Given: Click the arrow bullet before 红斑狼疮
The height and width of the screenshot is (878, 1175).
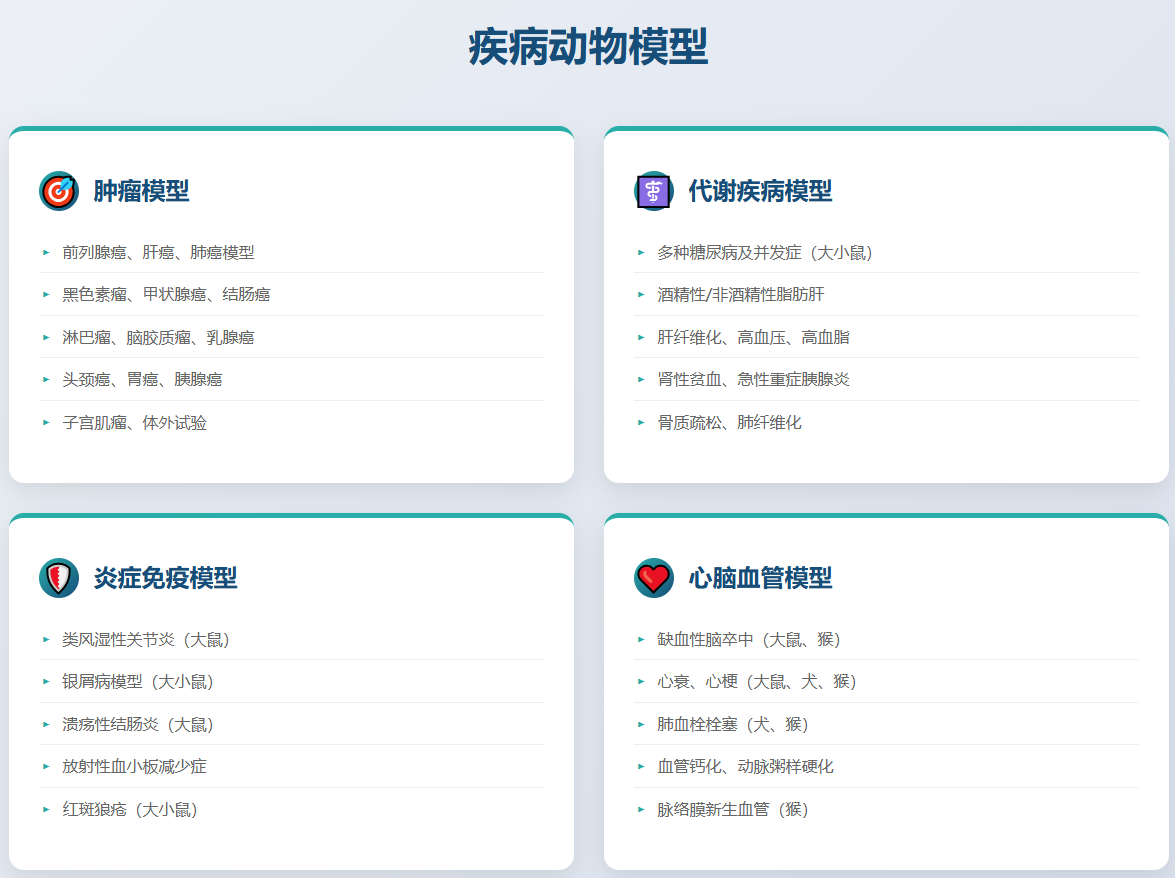Looking at the screenshot, I should tap(46, 810).
